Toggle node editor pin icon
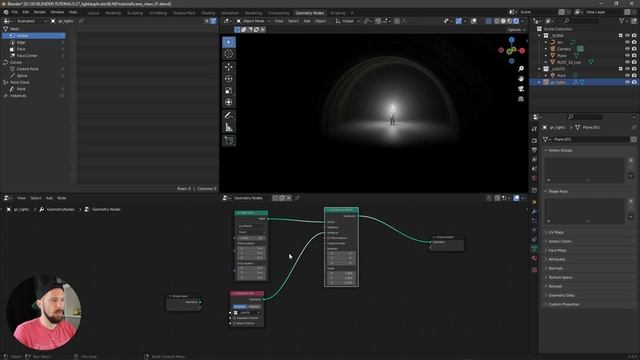640x360 pixels. [297, 198]
